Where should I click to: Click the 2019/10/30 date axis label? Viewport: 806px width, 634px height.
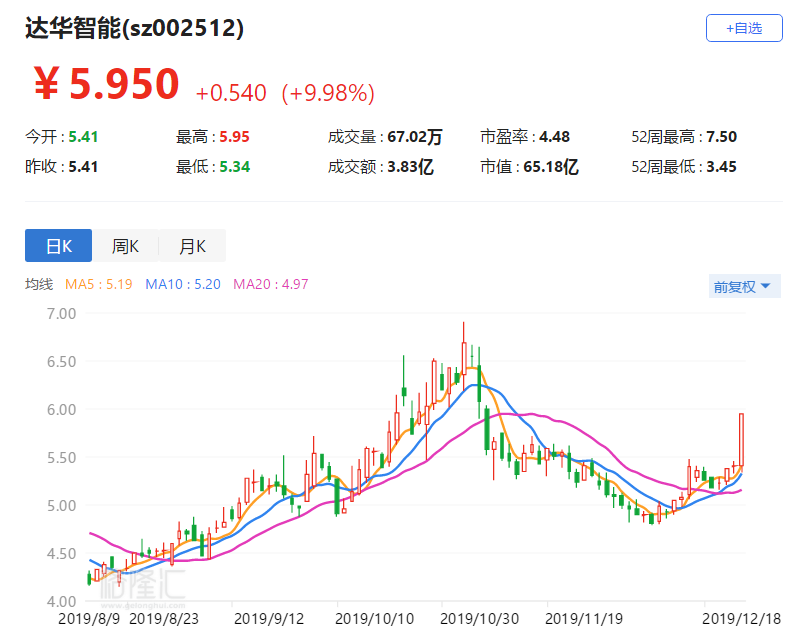click(479, 619)
